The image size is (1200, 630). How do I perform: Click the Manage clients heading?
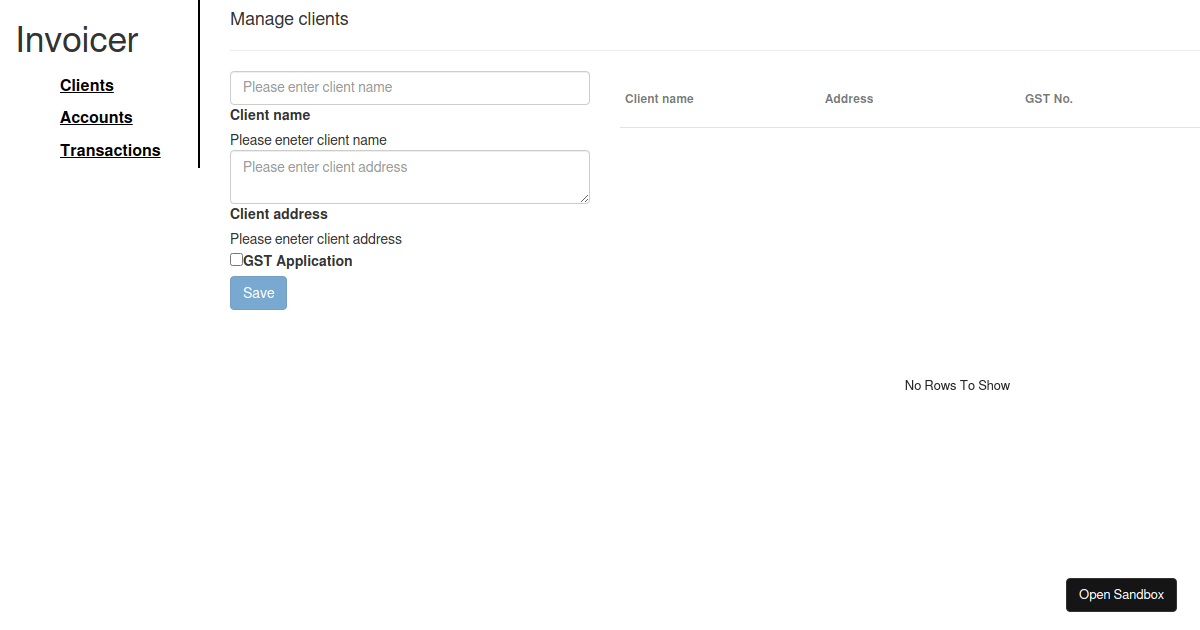(289, 18)
